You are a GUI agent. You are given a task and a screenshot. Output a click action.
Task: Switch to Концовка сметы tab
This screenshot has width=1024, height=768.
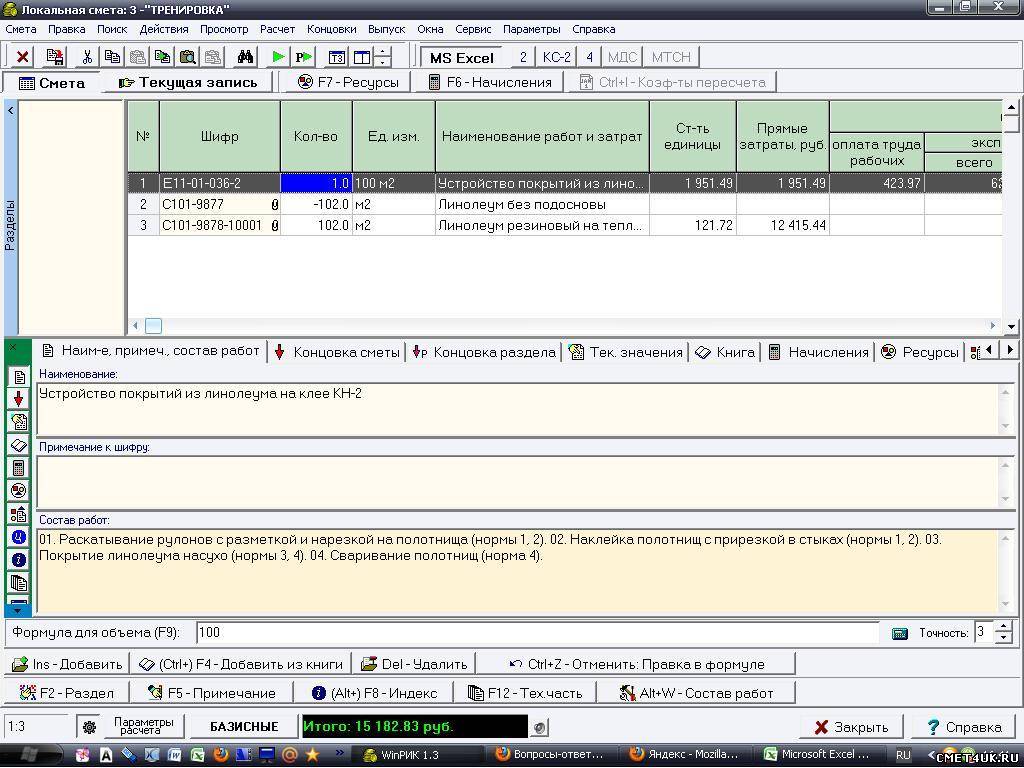coord(337,353)
